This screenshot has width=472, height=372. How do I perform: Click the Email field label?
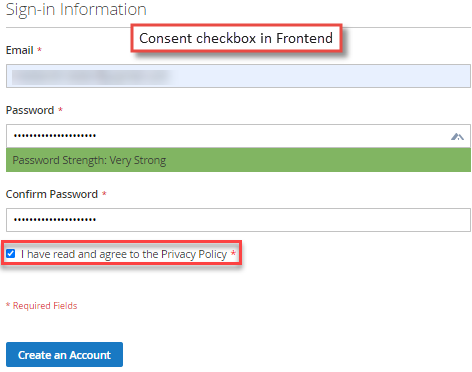coord(19,50)
